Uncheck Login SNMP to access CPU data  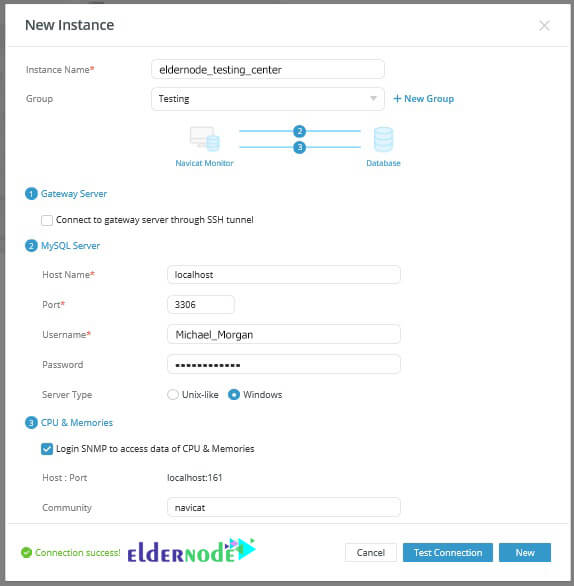pos(47,449)
